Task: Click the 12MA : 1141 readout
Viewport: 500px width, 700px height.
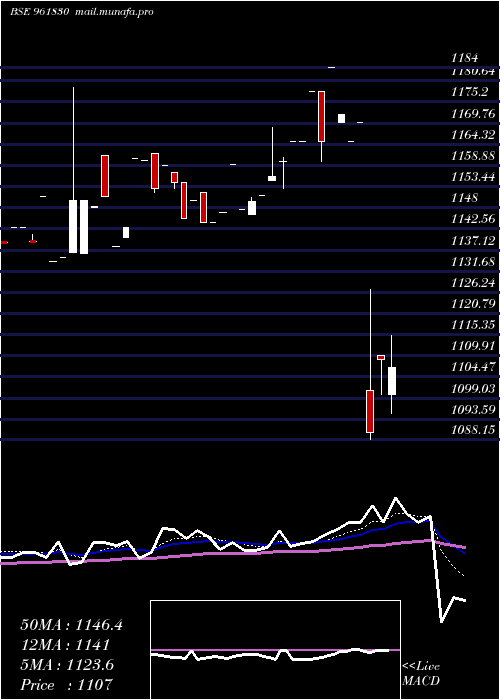Action: (x=65, y=645)
